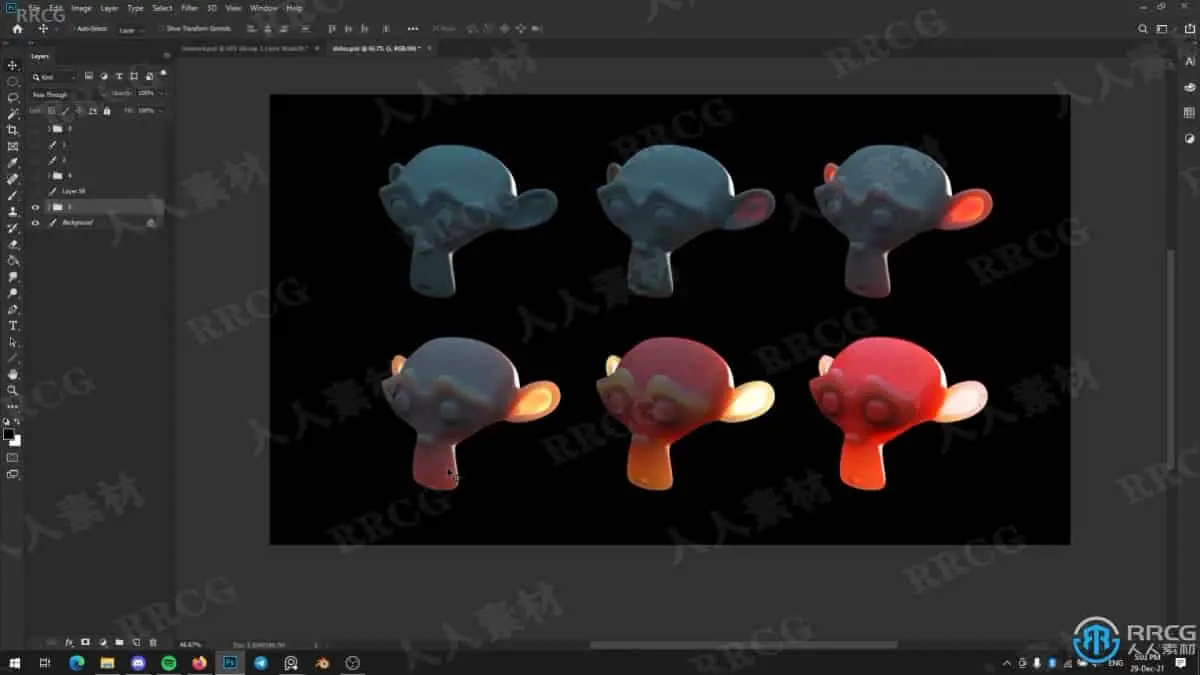The image size is (1200, 675).
Task: Toggle visibility of group 1 layer
Action: (35, 206)
